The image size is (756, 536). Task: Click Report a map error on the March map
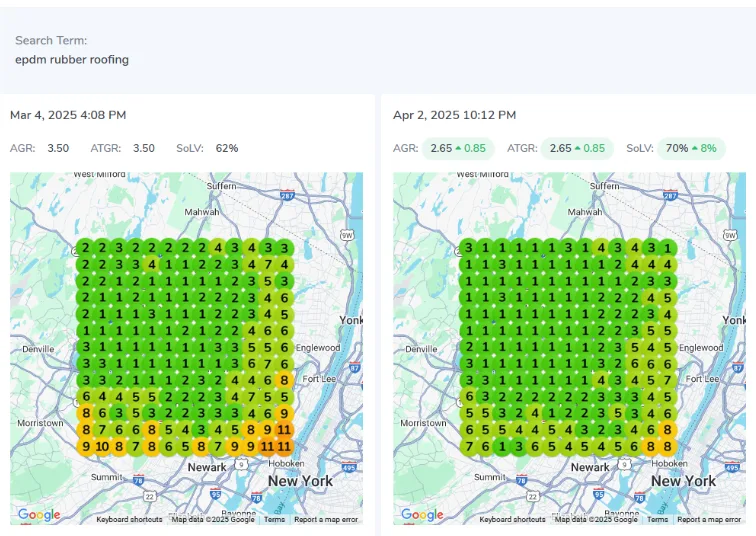[x=326, y=519]
